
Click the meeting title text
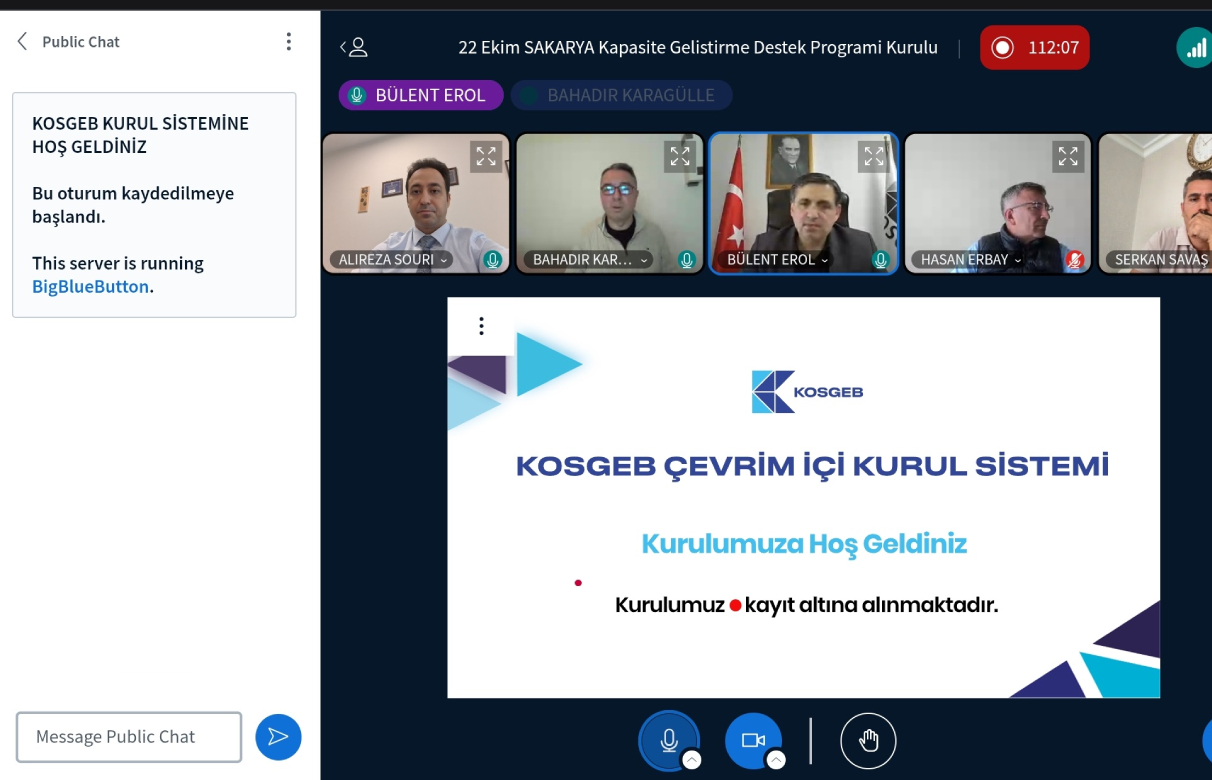[x=698, y=47]
